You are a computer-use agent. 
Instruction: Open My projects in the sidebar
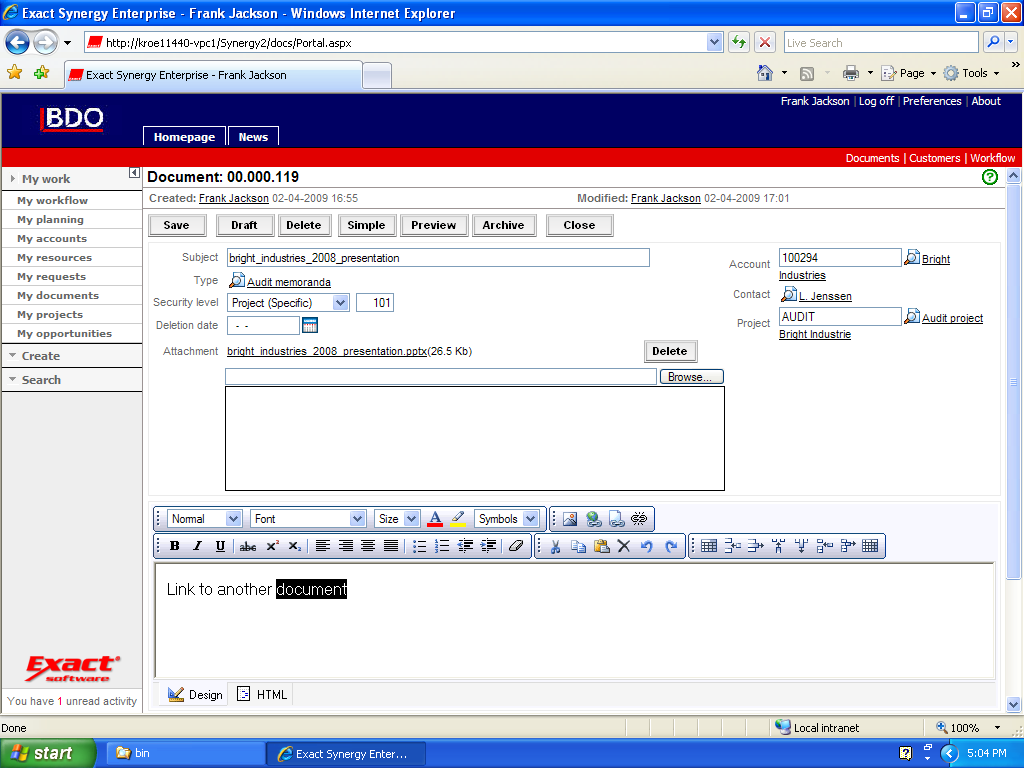click(50, 314)
